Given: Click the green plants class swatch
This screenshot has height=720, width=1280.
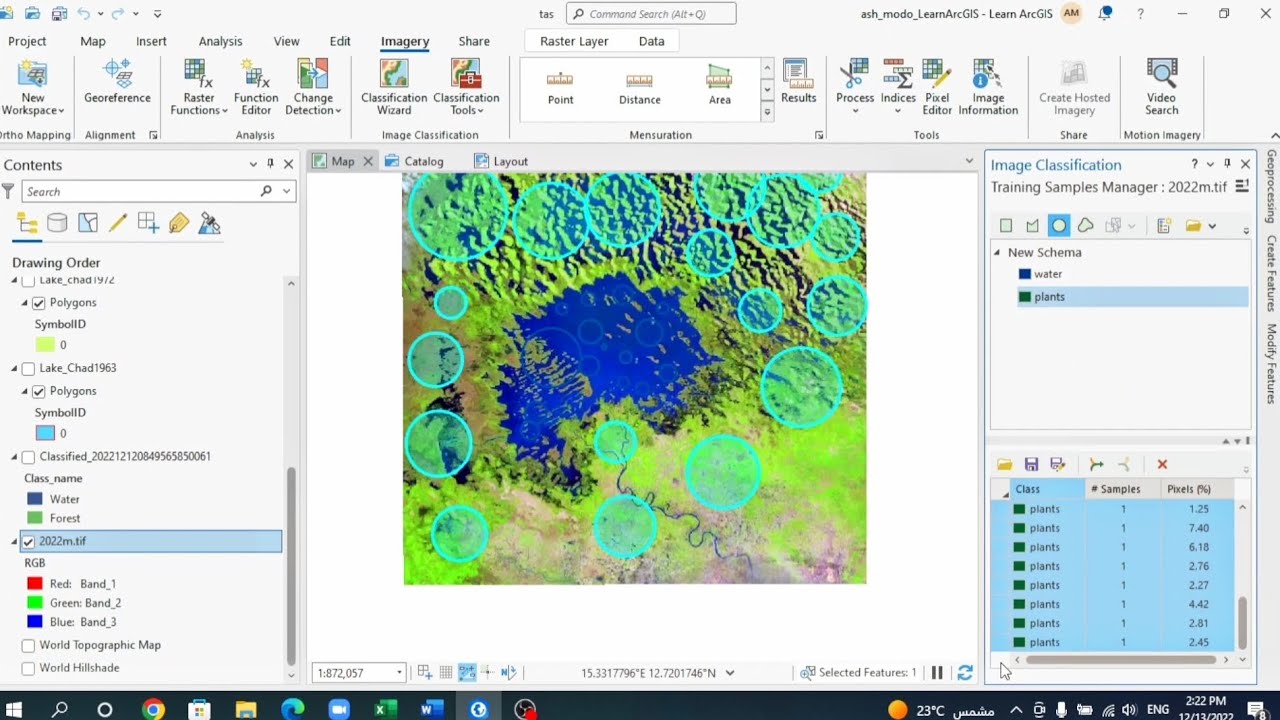Looking at the screenshot, I should pyautogui.click(x=1025, y=297).
